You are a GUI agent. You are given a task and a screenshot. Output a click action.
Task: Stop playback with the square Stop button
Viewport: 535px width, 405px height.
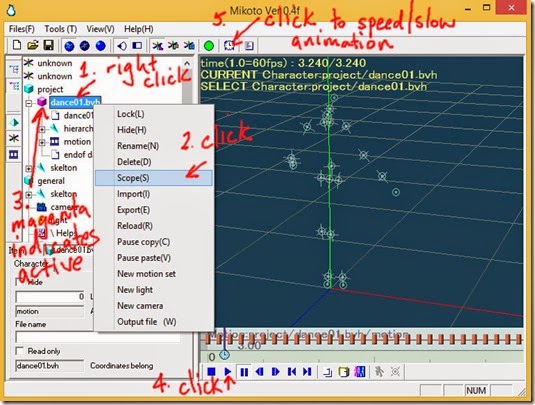click(211, 372)
